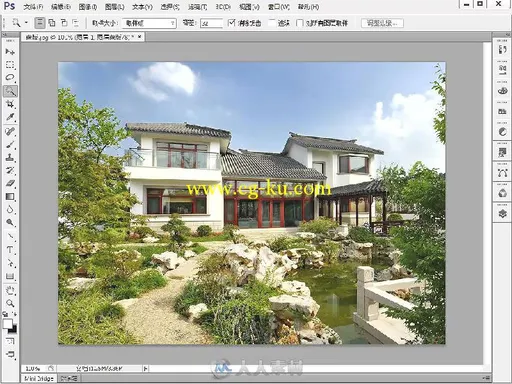Select the Pen tool
This screenshot has height=384, width=512.
tap(10, 237)
